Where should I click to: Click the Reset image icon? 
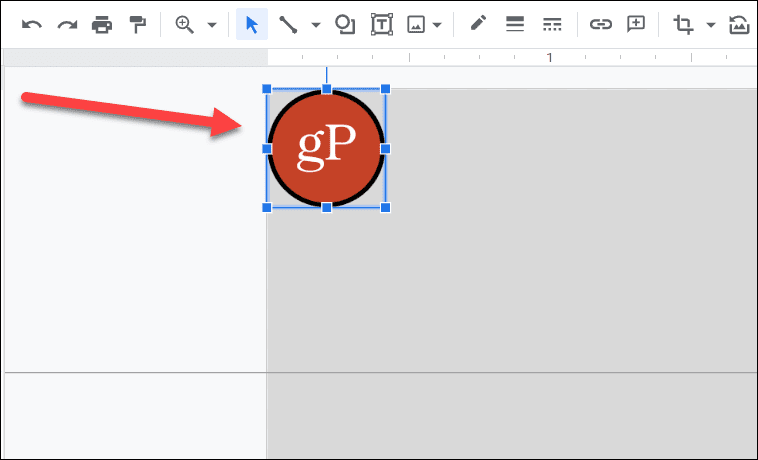point(739,25)
